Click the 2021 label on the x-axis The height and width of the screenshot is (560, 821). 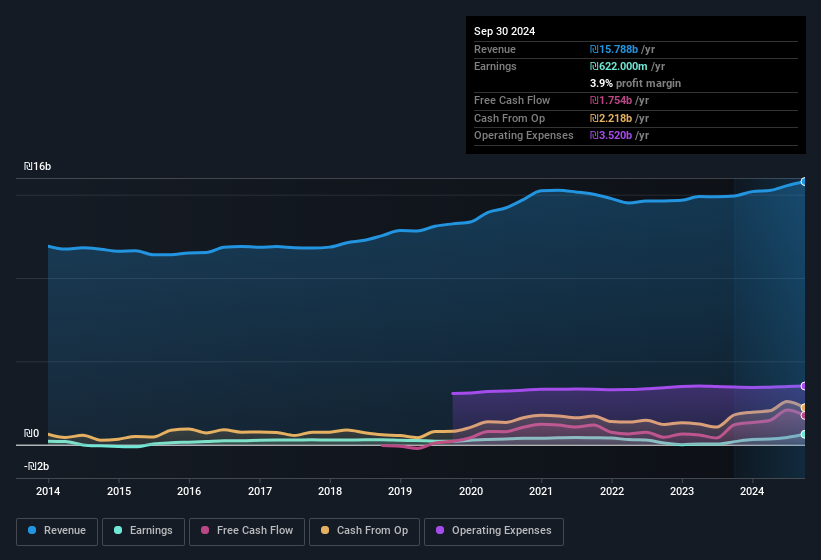(541, 491)
